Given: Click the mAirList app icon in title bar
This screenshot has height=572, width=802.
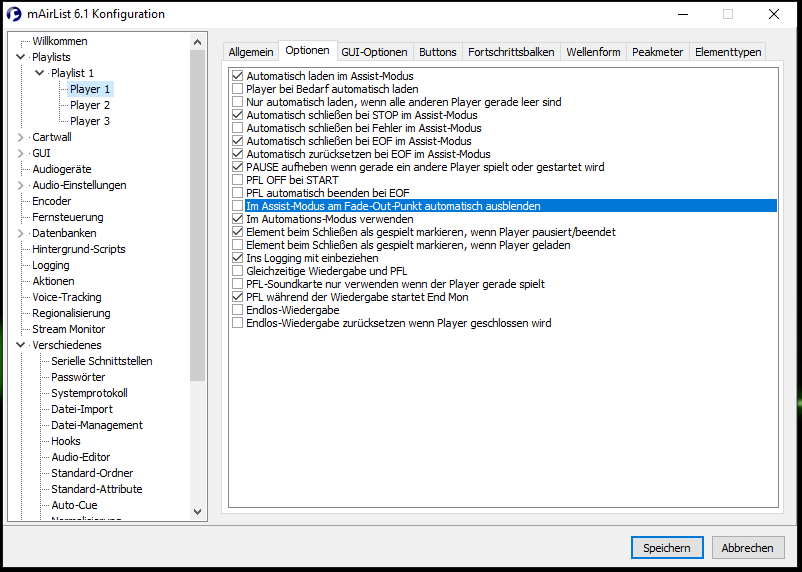Looking at the screenshot, I should pos(13,14).
